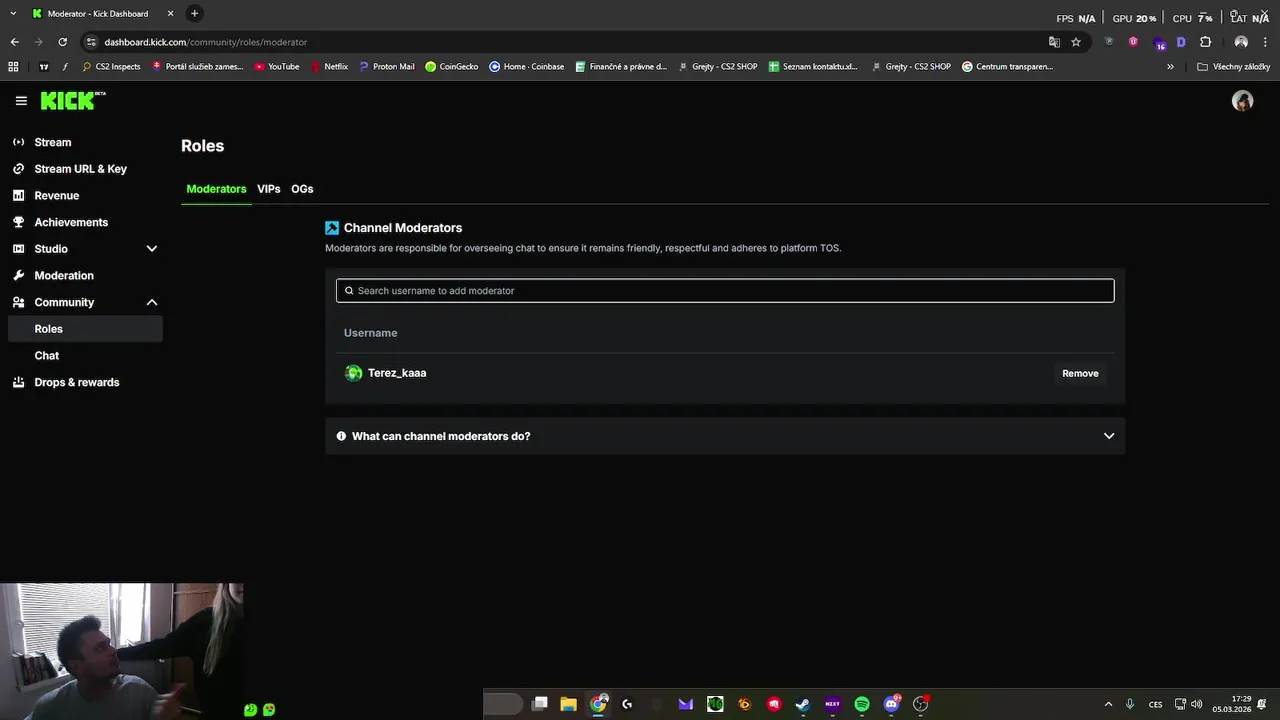Screen dimensions: 1280x720
Task: Open the Drops & rewards sidebar page
Action: [x=77, y=382]
